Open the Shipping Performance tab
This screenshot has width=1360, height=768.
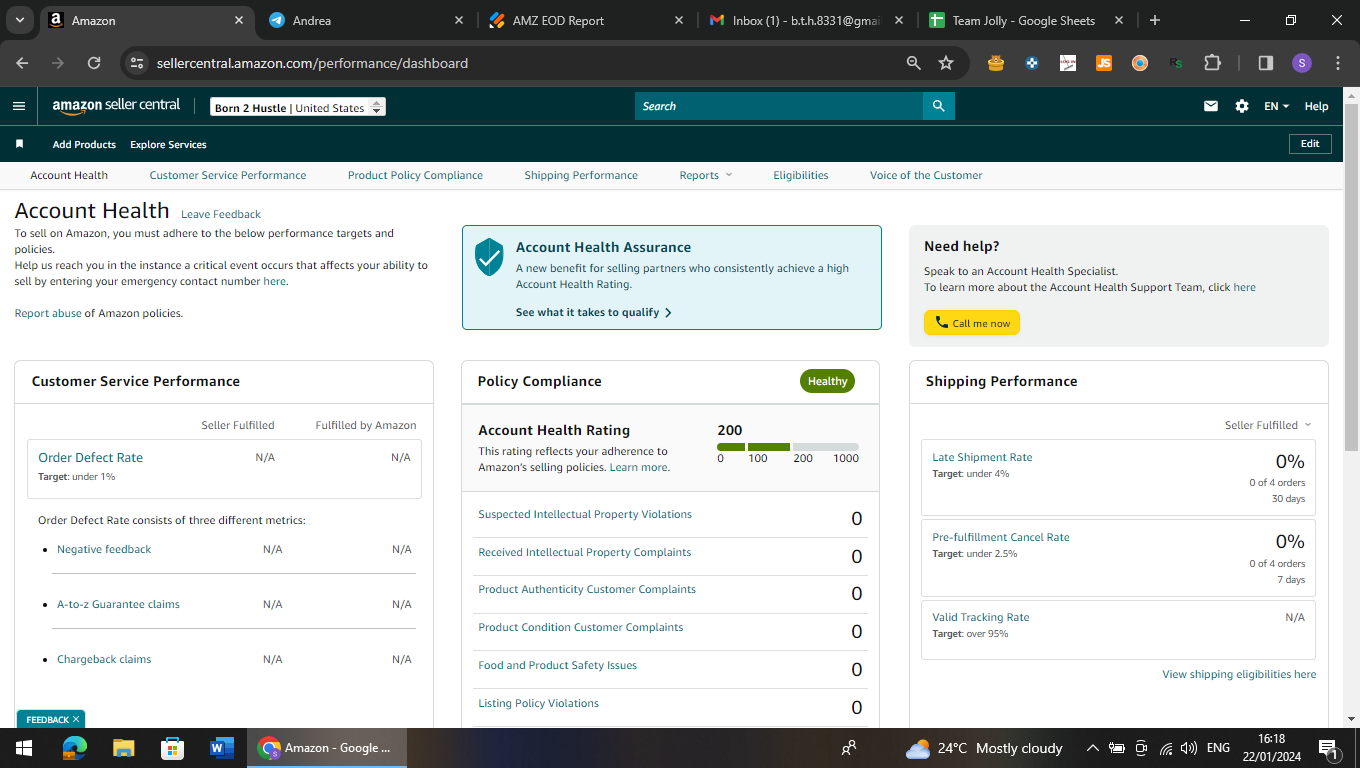(581, 175)
